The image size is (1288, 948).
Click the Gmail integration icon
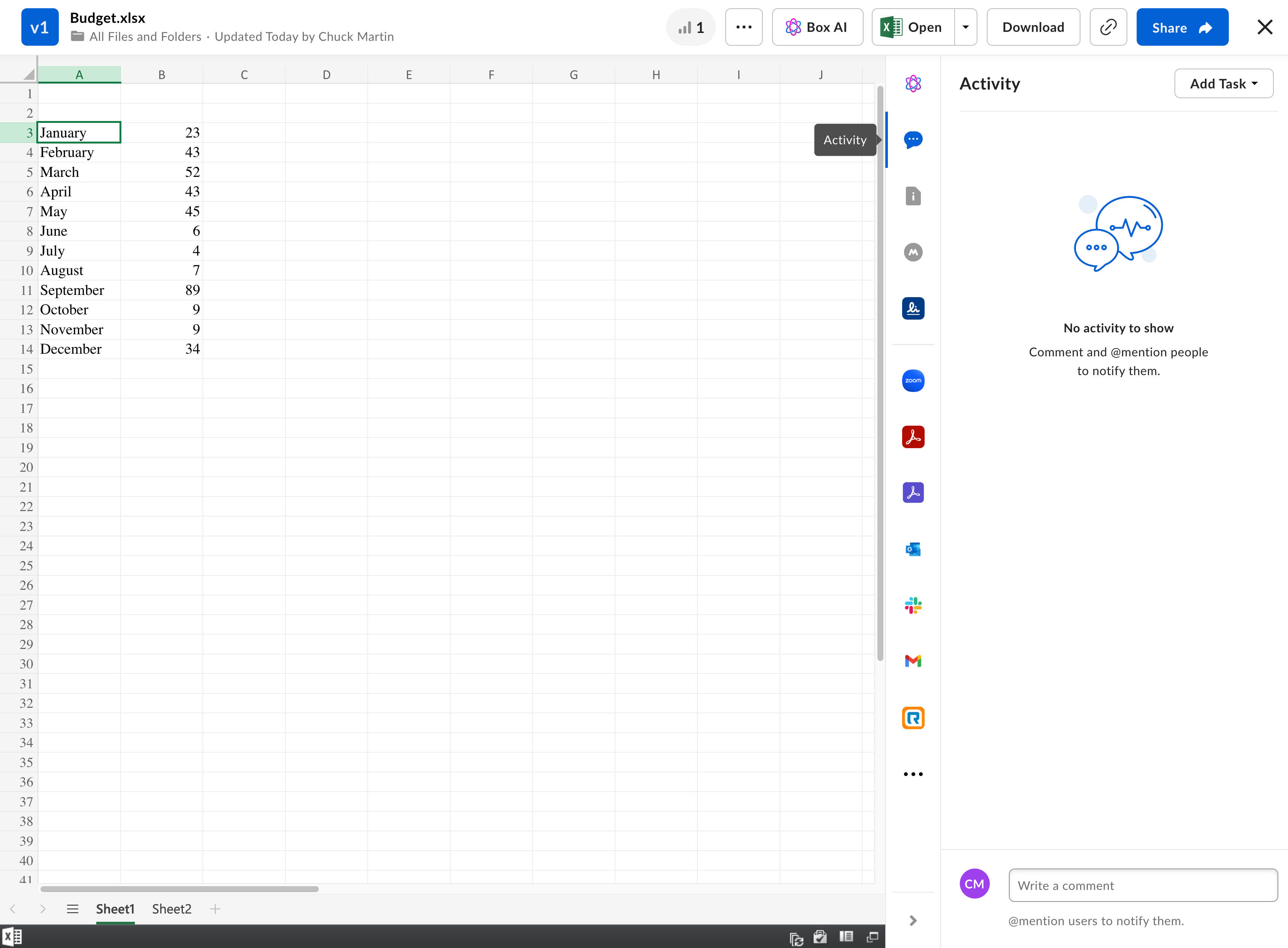[x=913, y=661]
